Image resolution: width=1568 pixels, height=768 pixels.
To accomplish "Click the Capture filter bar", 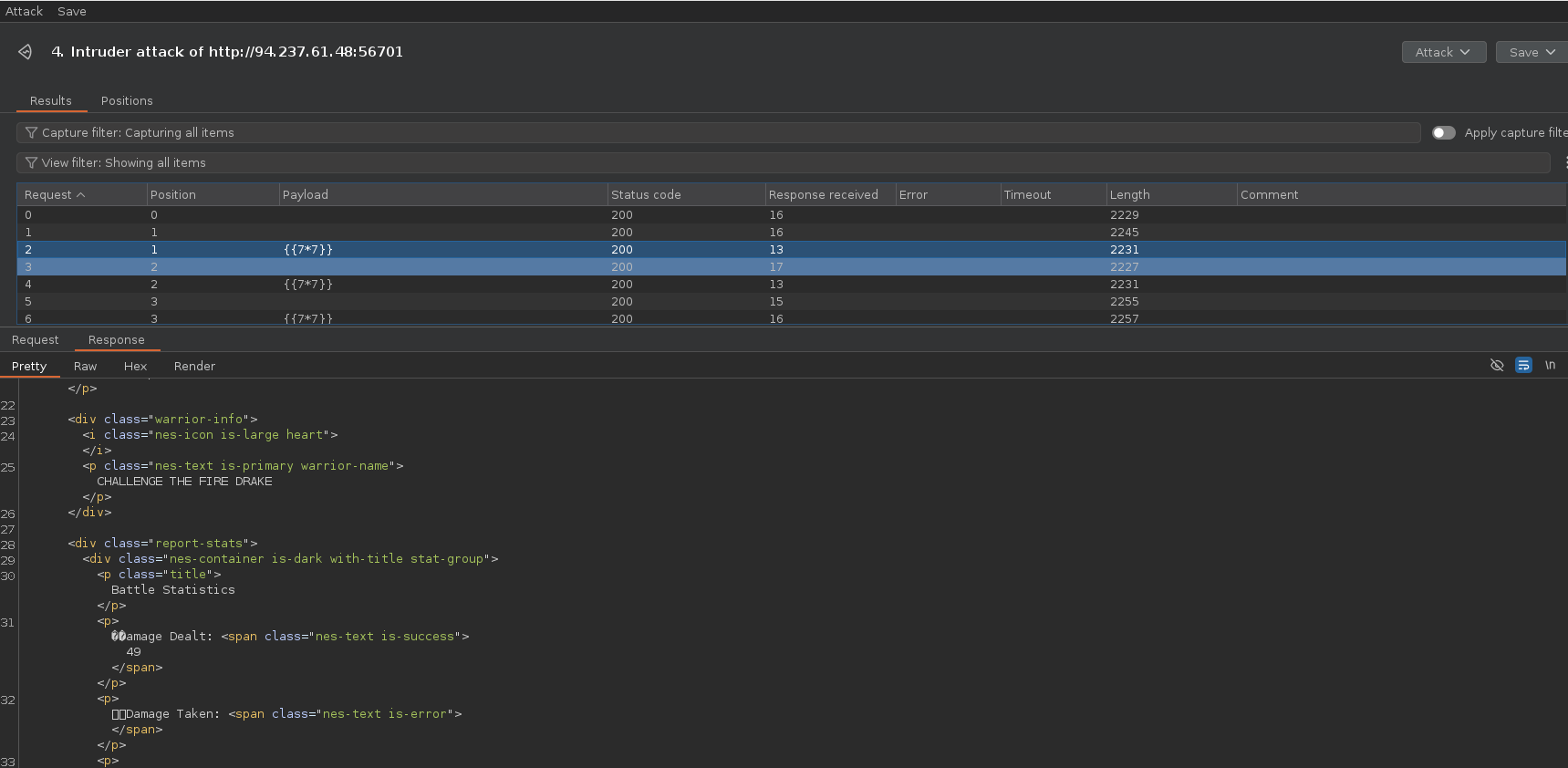I will 719,132.
